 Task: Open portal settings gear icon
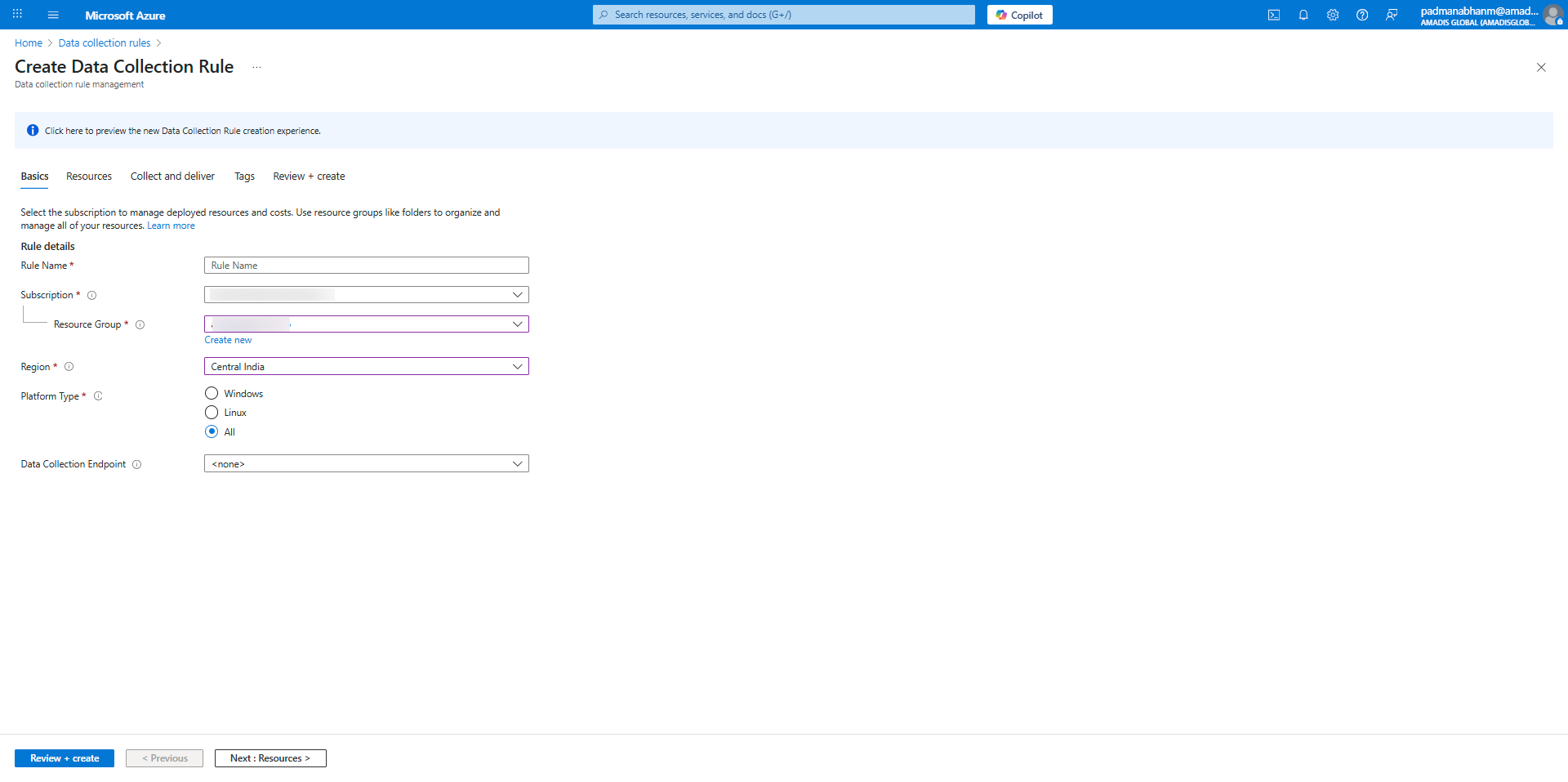coord(1332,15)
